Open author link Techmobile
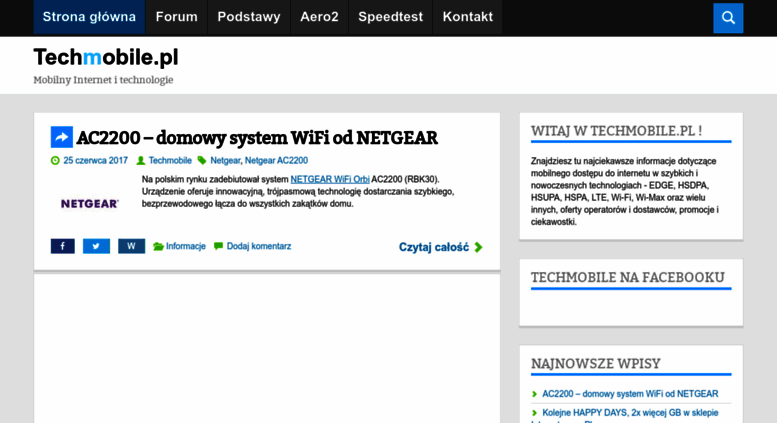Screen dimensions: 777x423 click(x=170, y=160)
